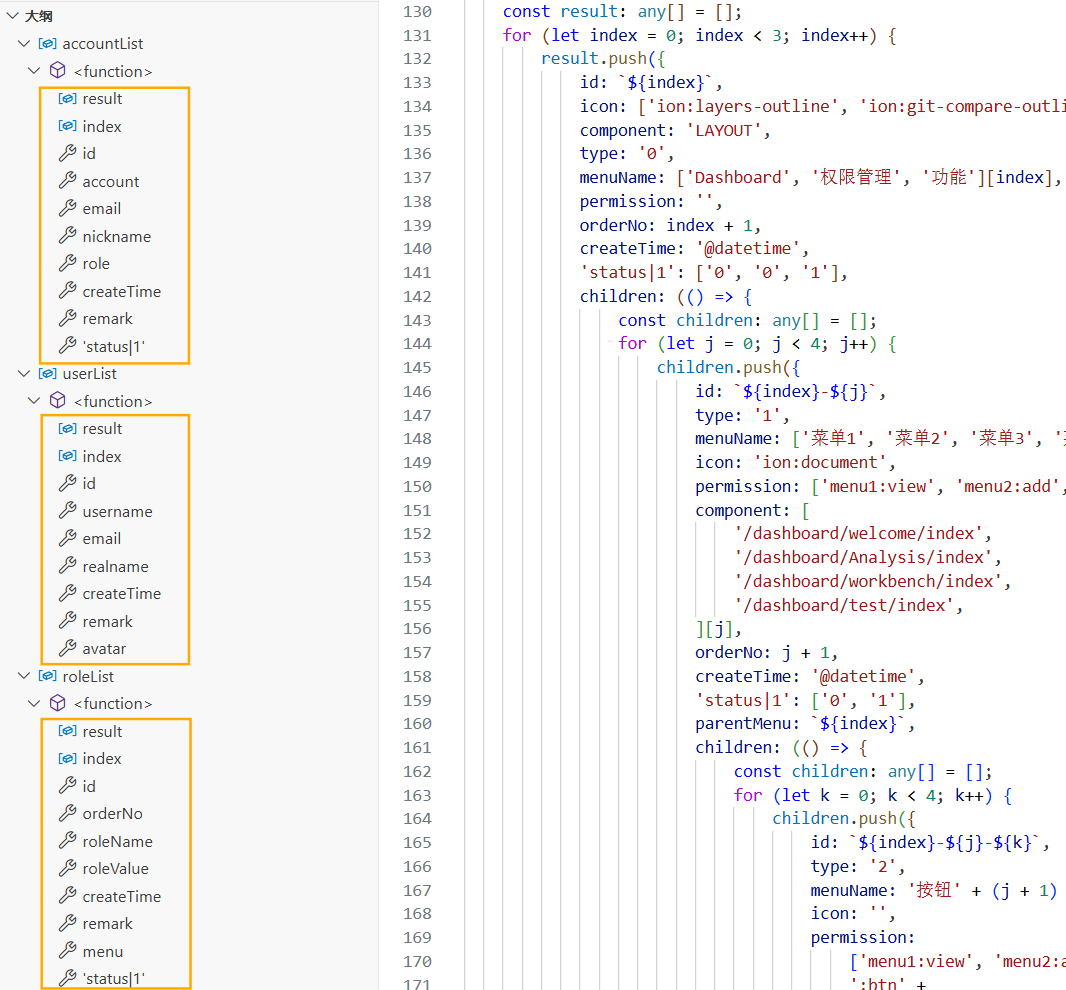Click result.push on line 132
The image size is (1066, 990).
(594, 58)
